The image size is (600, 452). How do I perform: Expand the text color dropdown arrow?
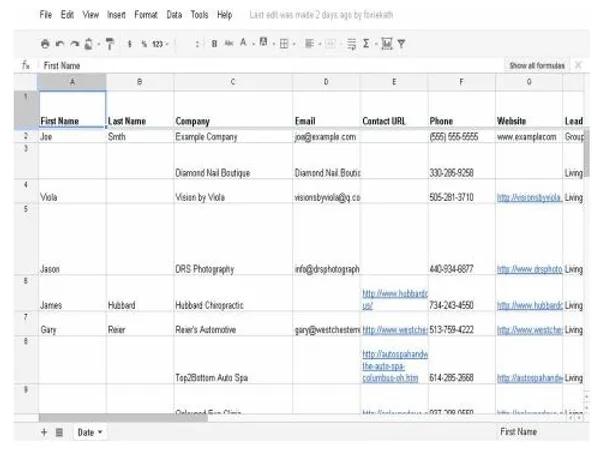[253, 45]
